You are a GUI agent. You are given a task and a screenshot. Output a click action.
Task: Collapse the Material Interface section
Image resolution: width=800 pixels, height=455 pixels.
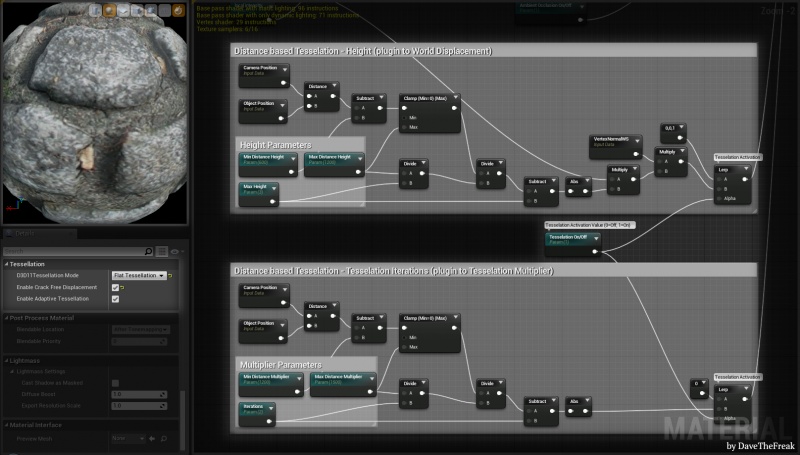[x=7, y=425]
